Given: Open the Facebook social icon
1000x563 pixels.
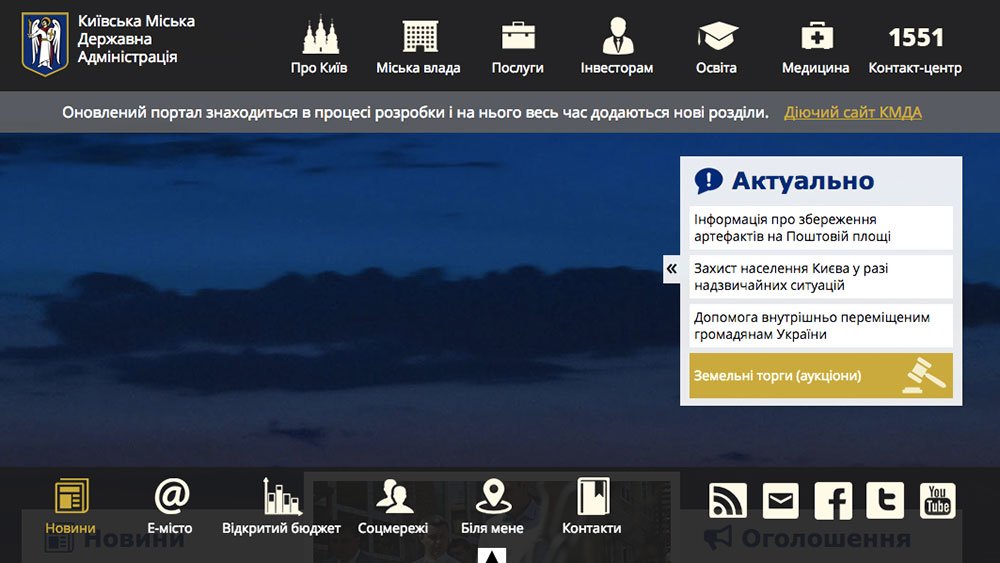Looking at the screenshot, I should (x=833, y=501).
